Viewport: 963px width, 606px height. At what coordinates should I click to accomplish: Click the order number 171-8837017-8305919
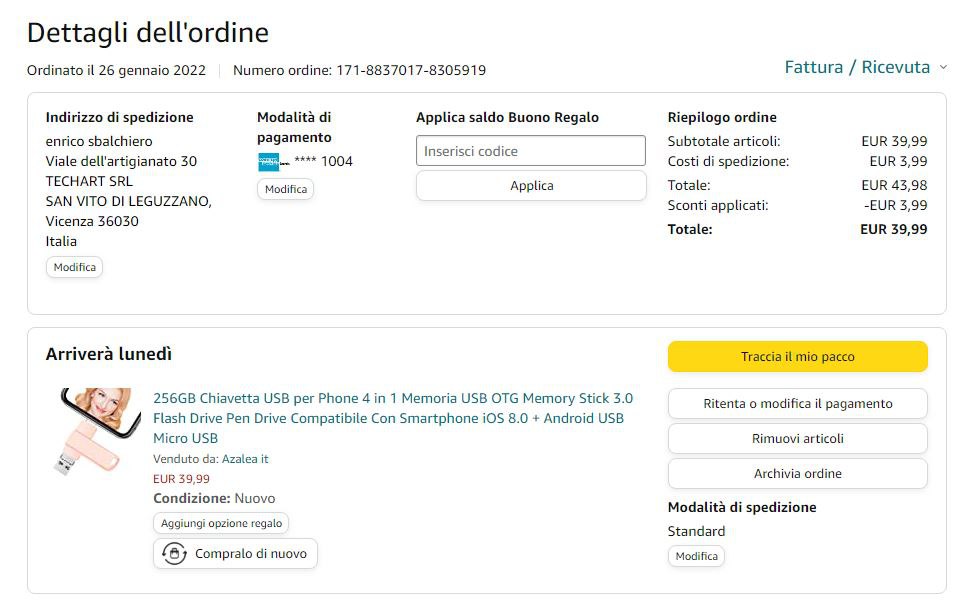pyautogui.click(x=411, y=70)
